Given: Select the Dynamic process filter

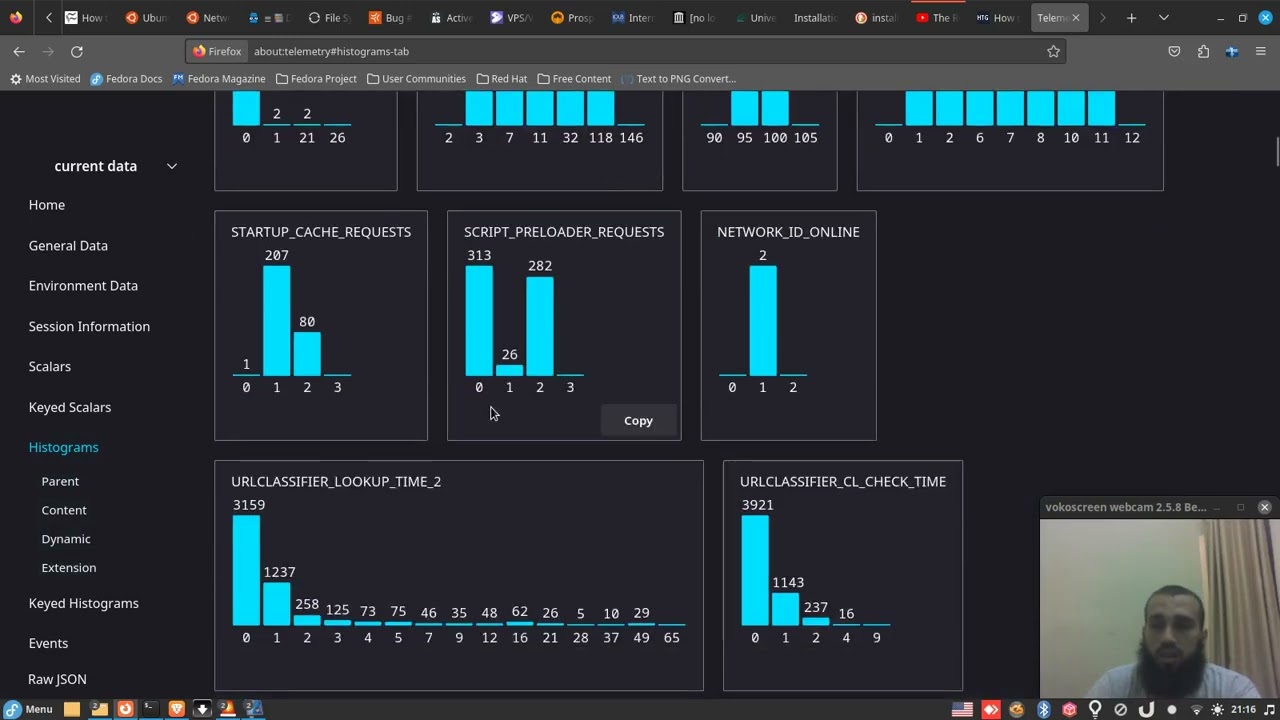Looking at the screenshot, I should click(66, 539).
